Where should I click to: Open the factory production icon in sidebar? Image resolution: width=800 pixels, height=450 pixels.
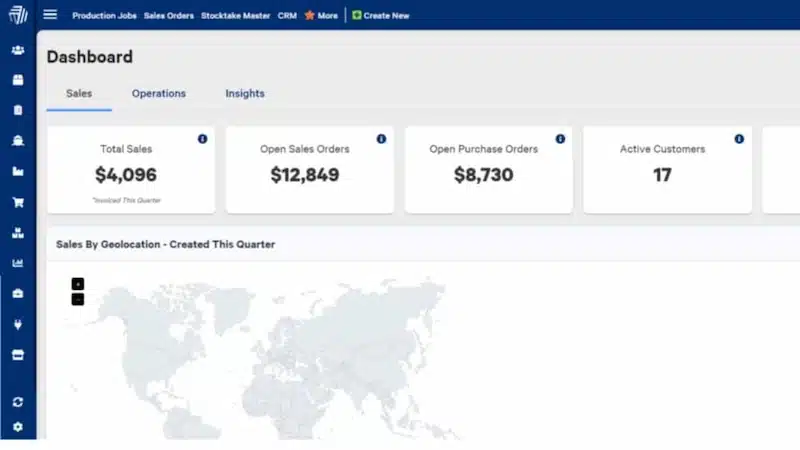pyautogui.click(x=18, y=171)
